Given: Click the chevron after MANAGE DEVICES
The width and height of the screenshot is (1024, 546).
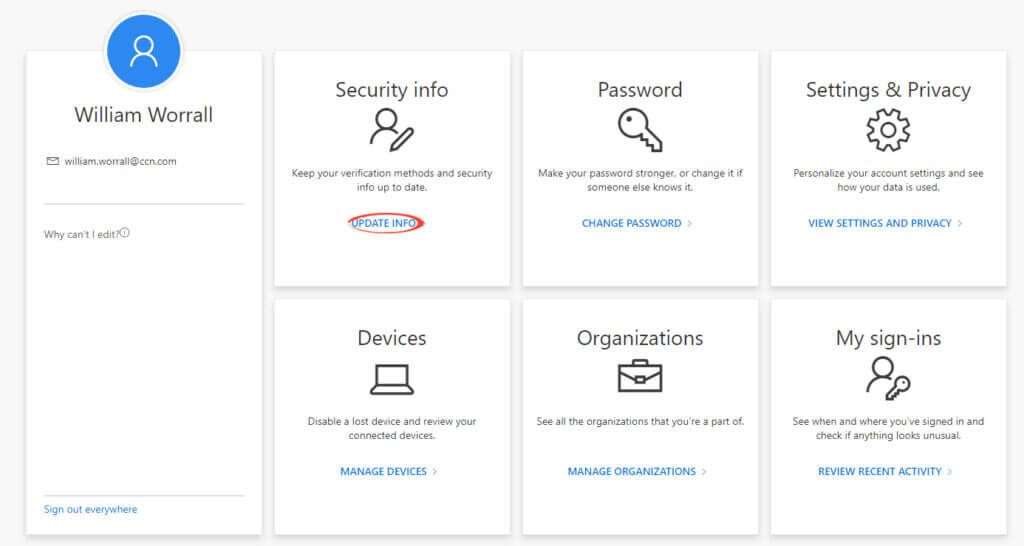Looking at the screenshot, I should click(x=435, y=472).
